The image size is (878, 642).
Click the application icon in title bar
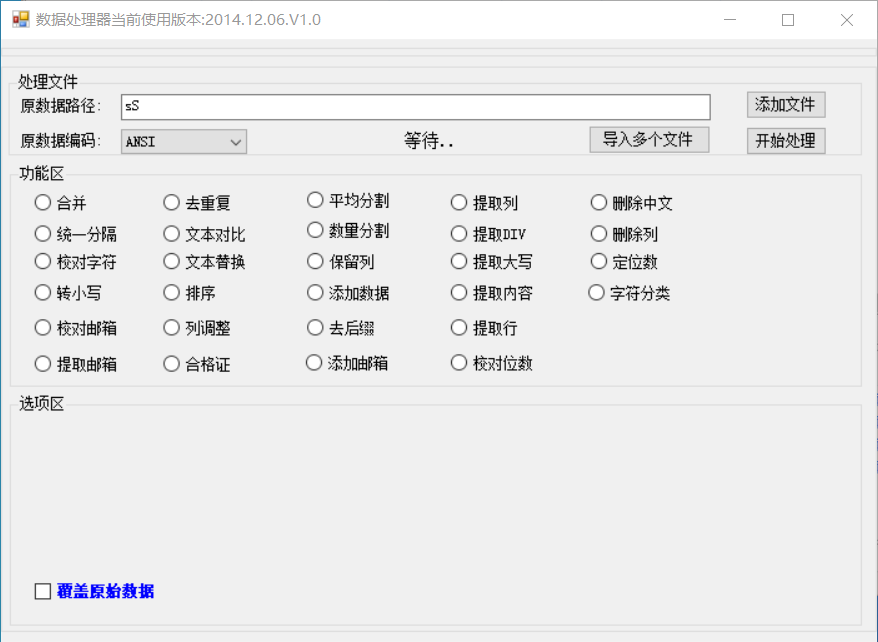[x=20, y=19]
